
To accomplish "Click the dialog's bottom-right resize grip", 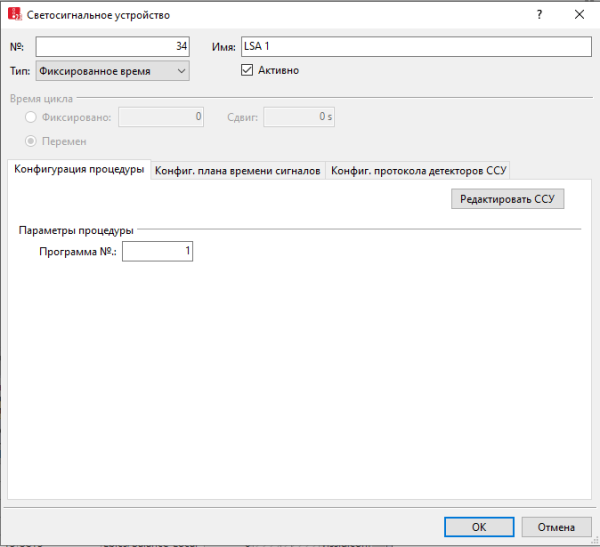I will tap(594, 542).
